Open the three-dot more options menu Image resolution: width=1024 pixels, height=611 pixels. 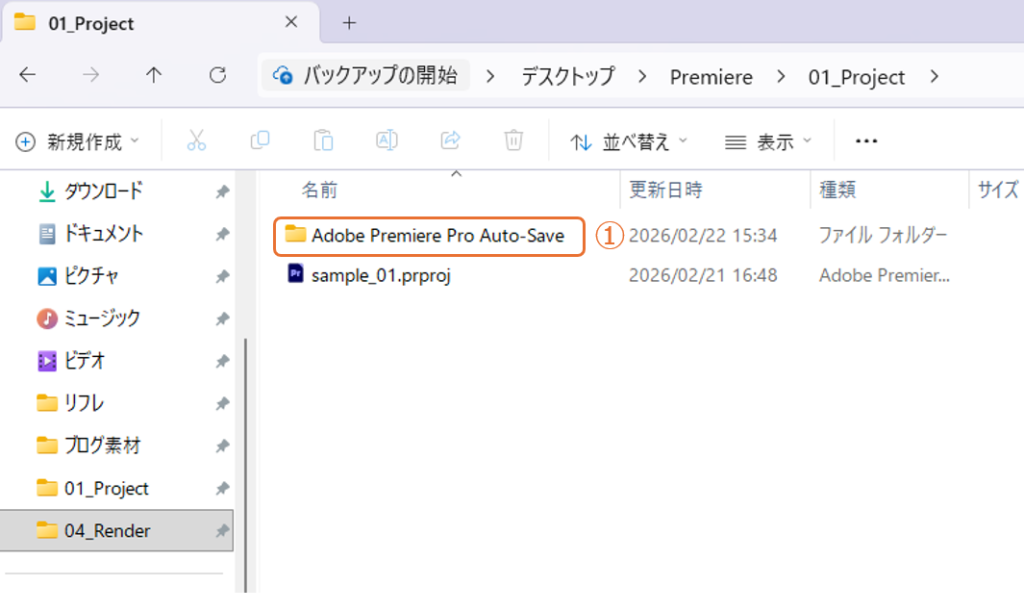click(x=866, y=142)
